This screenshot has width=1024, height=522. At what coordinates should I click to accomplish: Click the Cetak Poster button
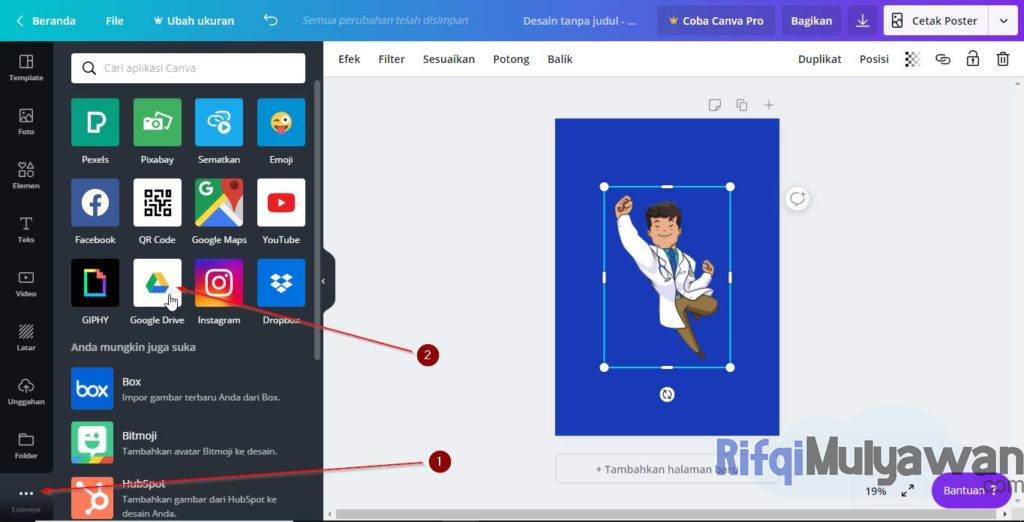click(x=936, y=21)
